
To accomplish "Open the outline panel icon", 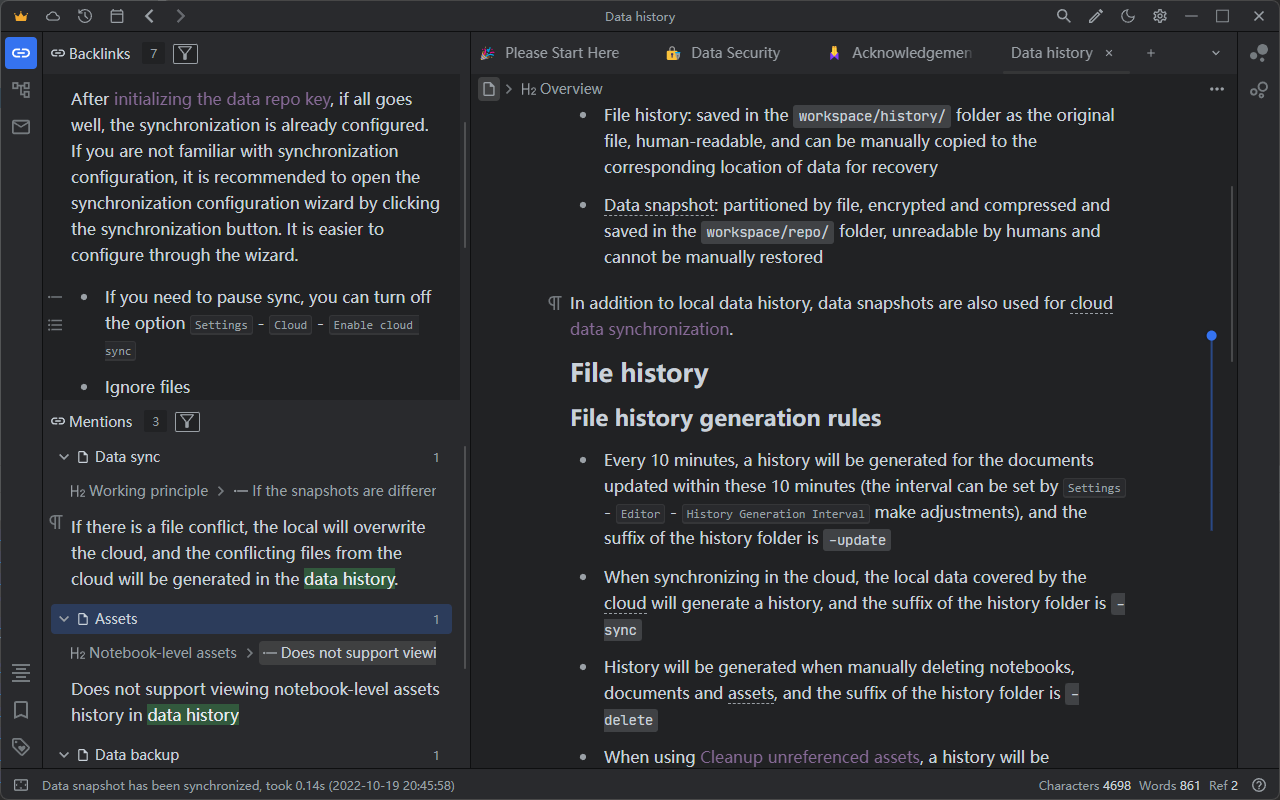I will (21, 673).
